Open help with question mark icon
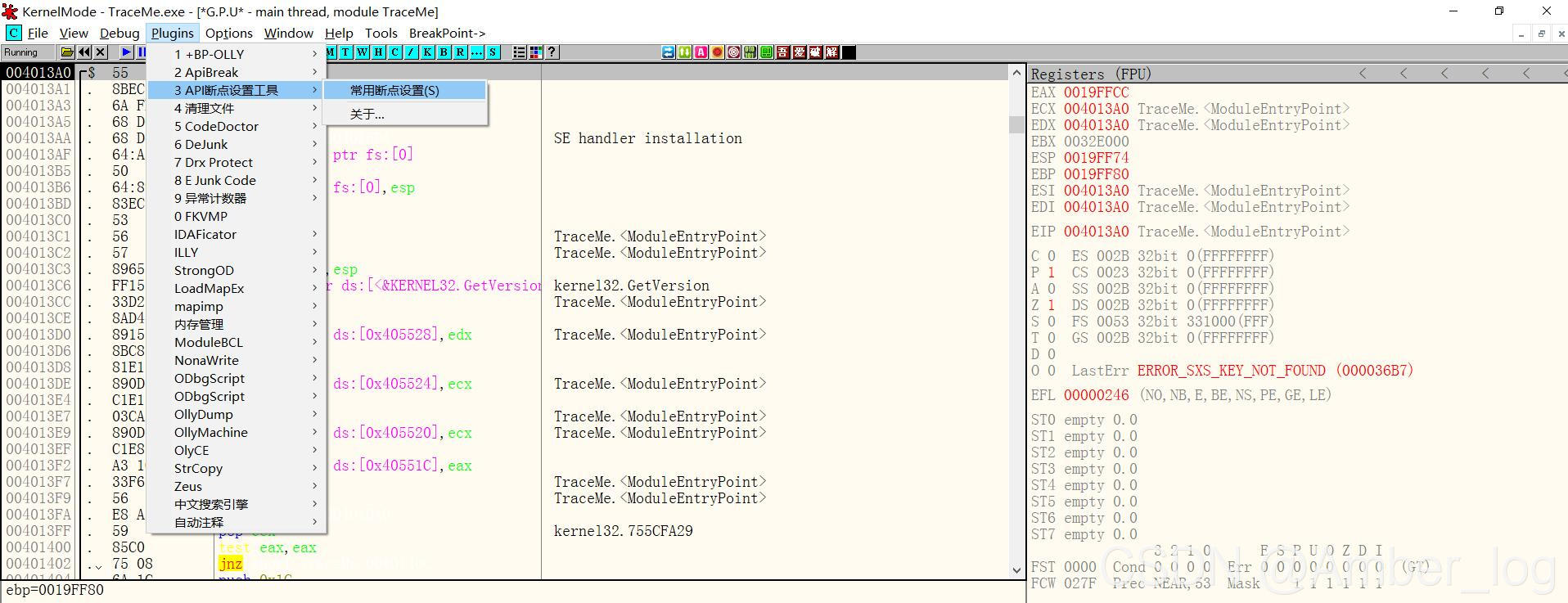1568x603 pixels. tap(552, 52)
